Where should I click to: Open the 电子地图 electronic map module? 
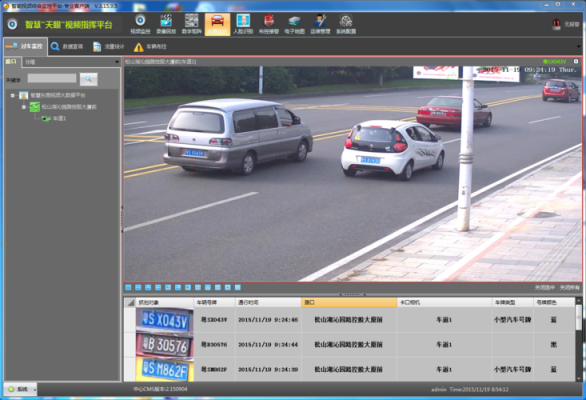coord(294,24)
